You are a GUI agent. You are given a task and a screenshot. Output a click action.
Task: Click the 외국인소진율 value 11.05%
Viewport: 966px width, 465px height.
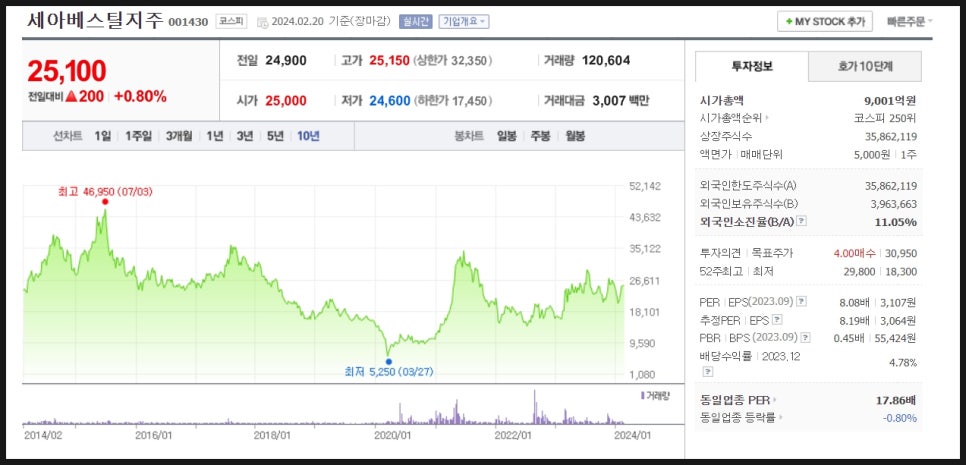coord(896,222)
